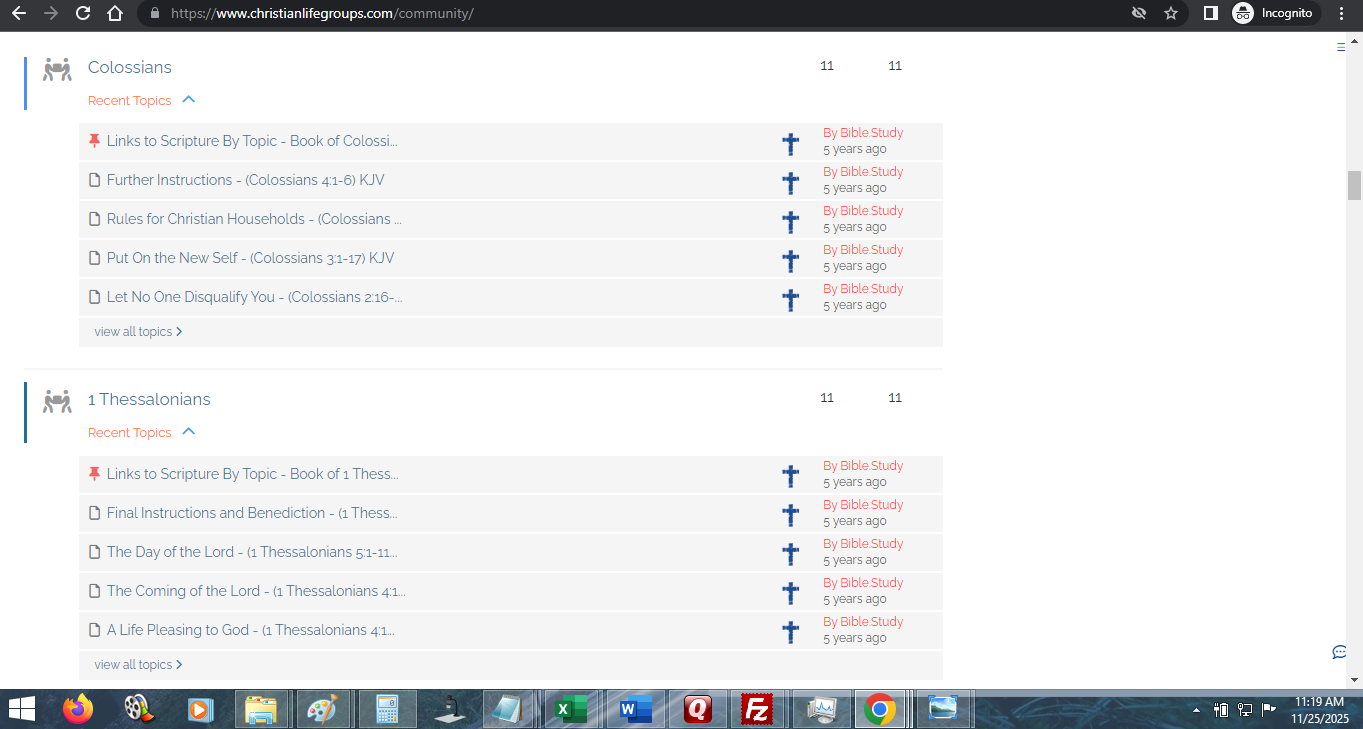Open the 1 Thessalonians forum link
Image resolution: width=1363 pixels, height=729 pixels.
pos(149,399)
